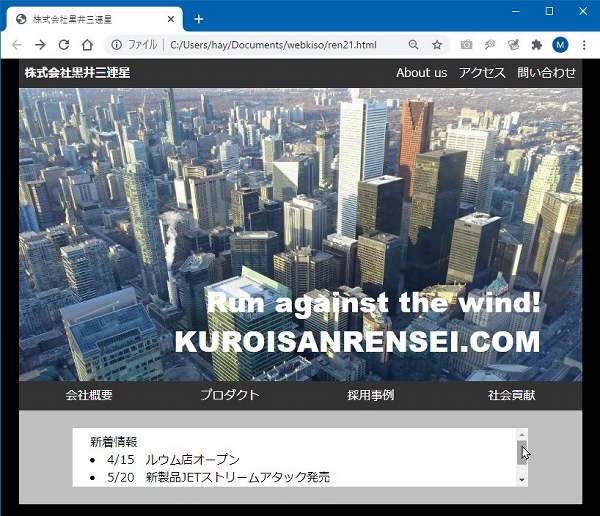Go to the プロダクト menu item
The width and height of the screenshot is (600, 516).
point(229,395)
